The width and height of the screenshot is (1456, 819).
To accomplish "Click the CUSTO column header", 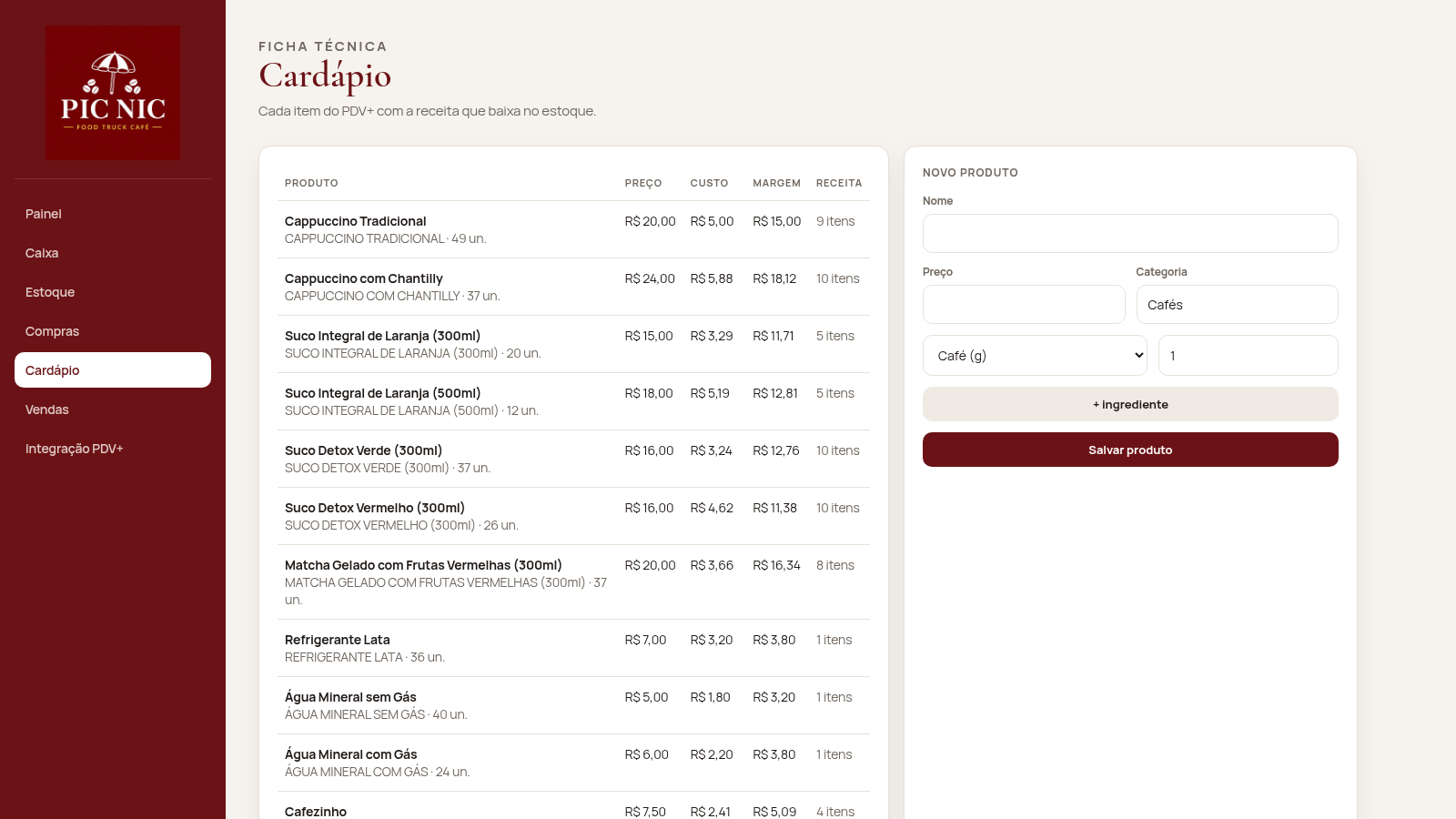I will (709, 183).
